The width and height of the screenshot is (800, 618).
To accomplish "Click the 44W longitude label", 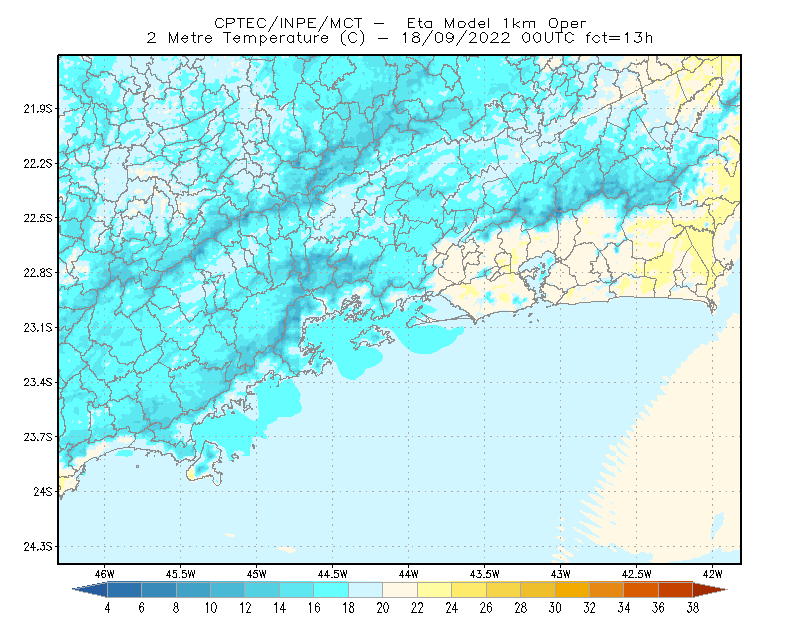I will [x=408, y=574].
